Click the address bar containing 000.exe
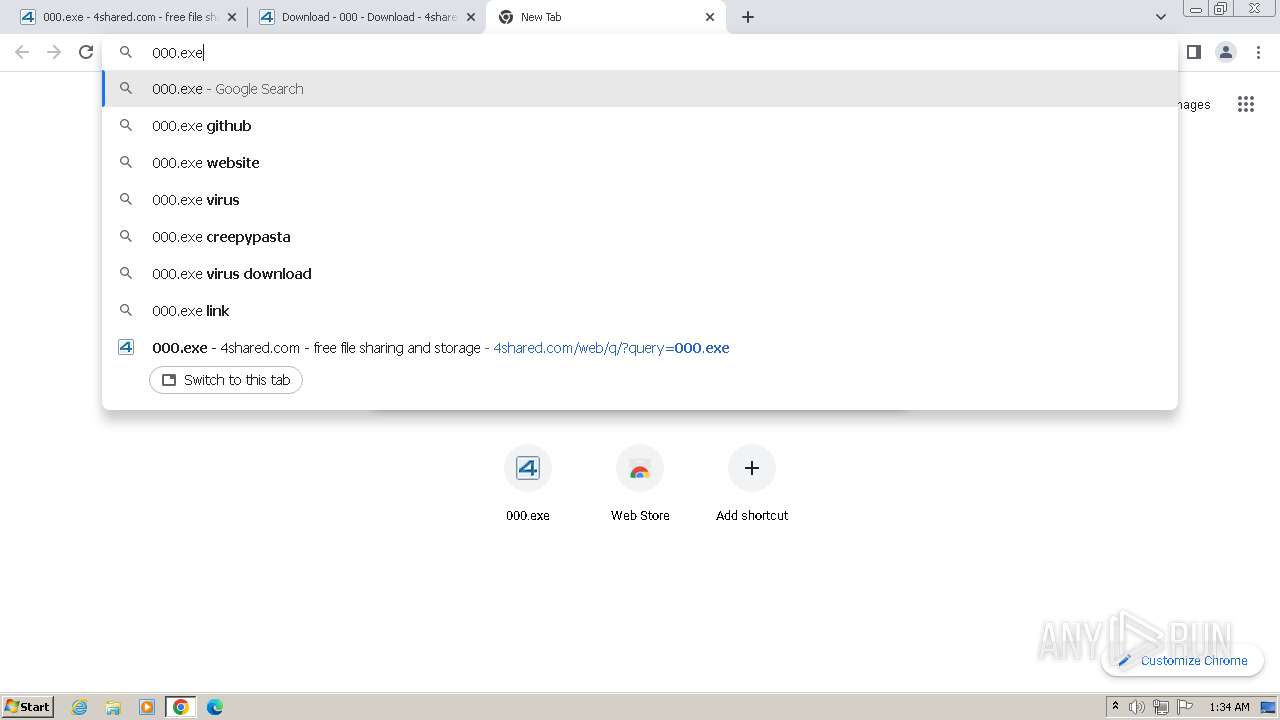This screenshot has height=720, width=1280. click(x=640, y=52)
